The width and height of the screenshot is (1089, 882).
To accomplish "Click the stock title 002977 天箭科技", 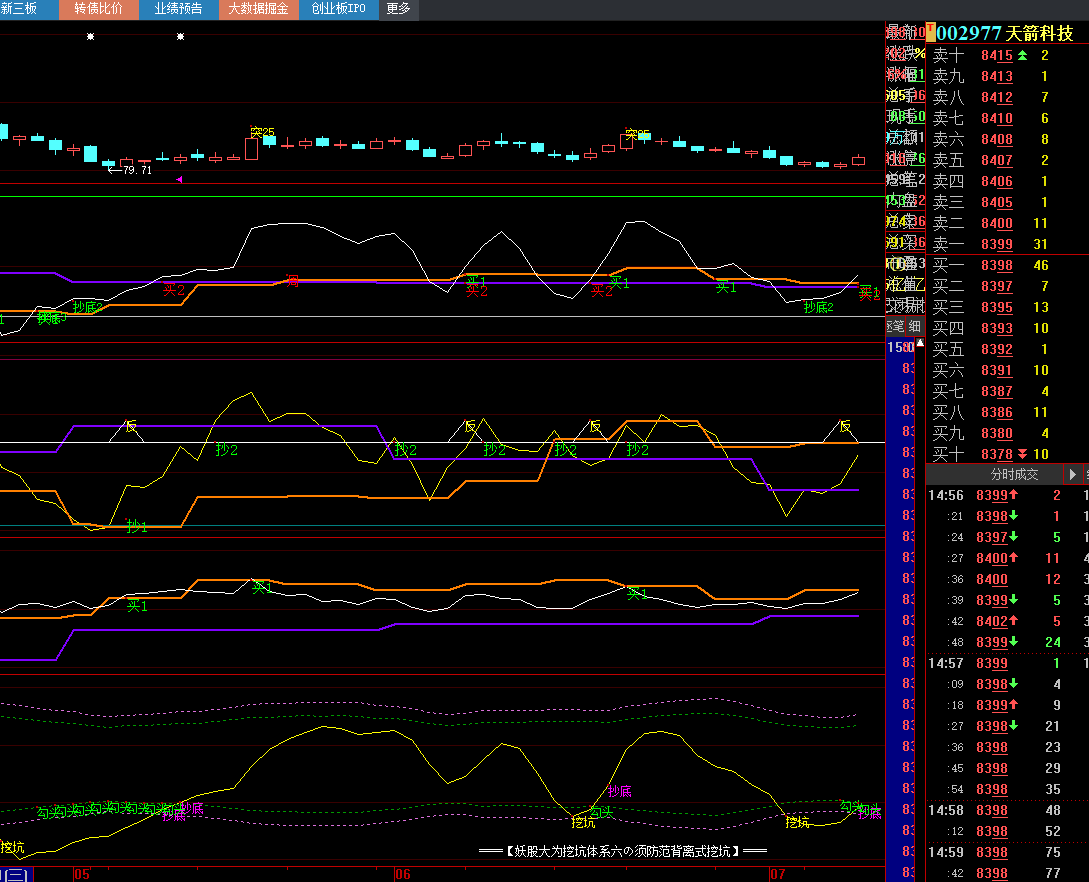I will pos(1005,33).
